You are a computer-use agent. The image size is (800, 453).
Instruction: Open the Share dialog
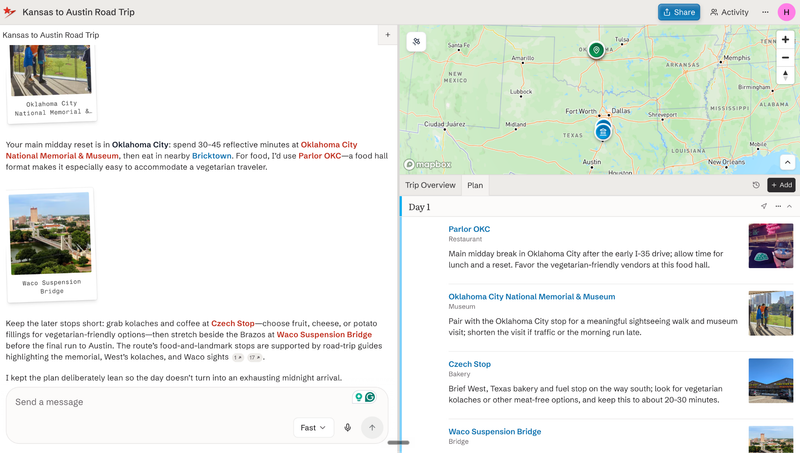click(679, 12)
